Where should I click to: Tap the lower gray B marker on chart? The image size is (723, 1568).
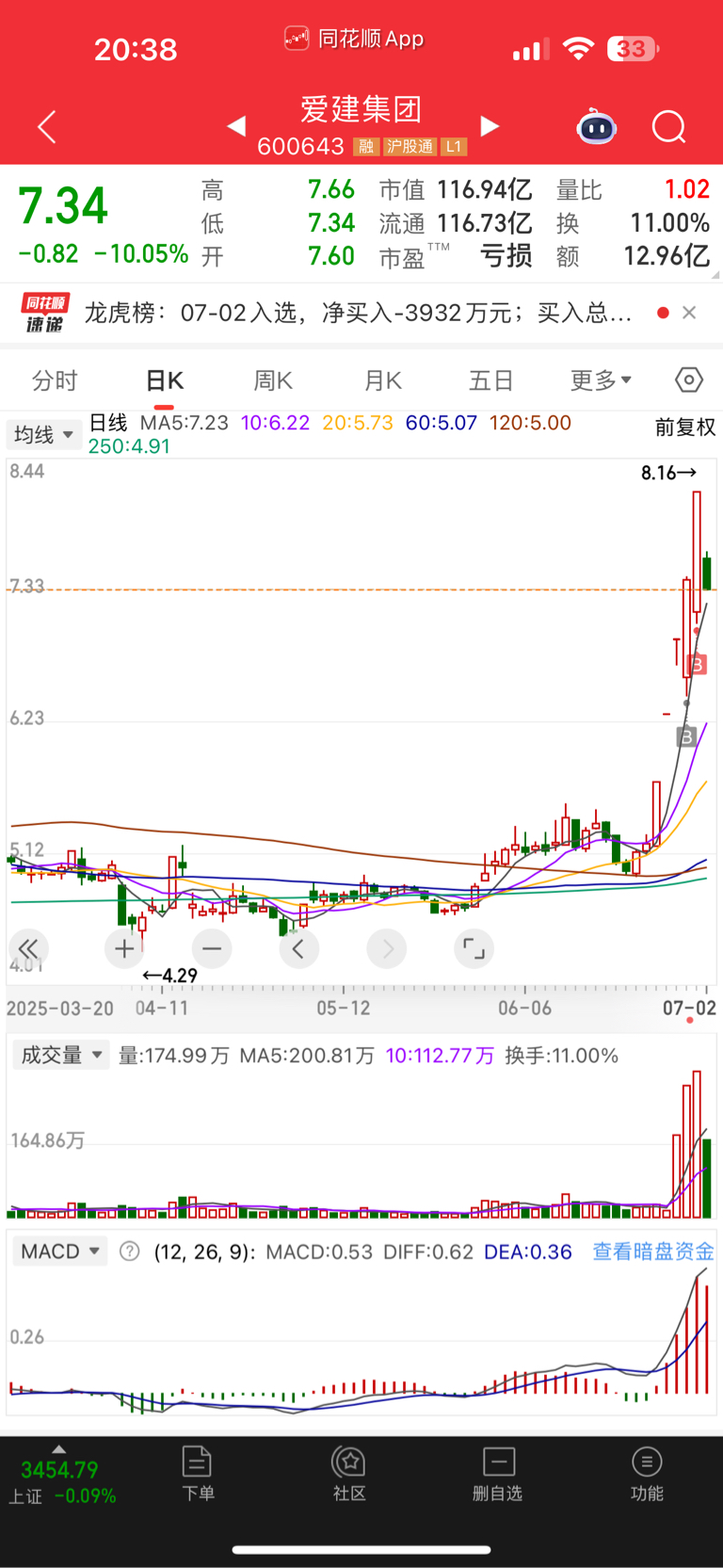686,736
